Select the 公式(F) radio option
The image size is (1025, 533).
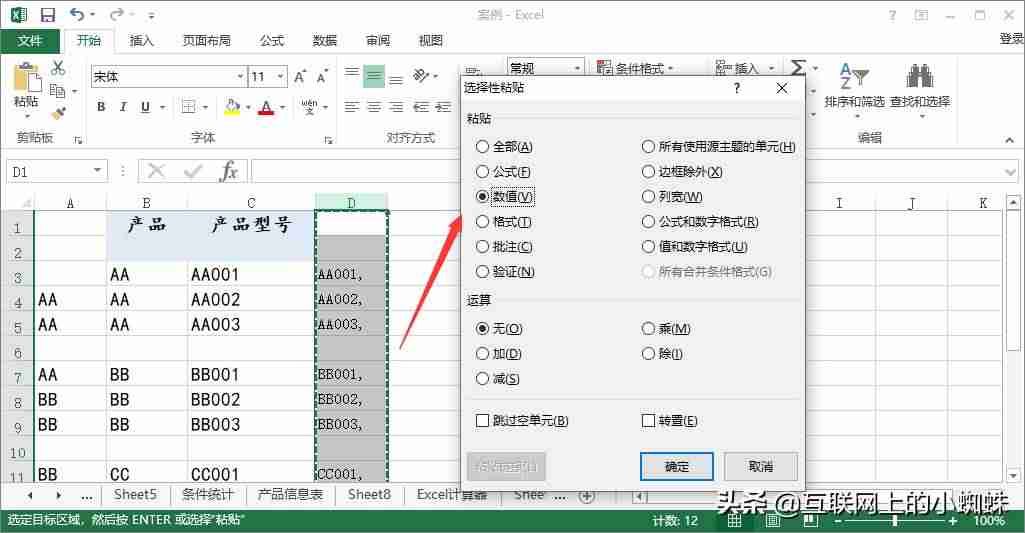pos(503,171)
